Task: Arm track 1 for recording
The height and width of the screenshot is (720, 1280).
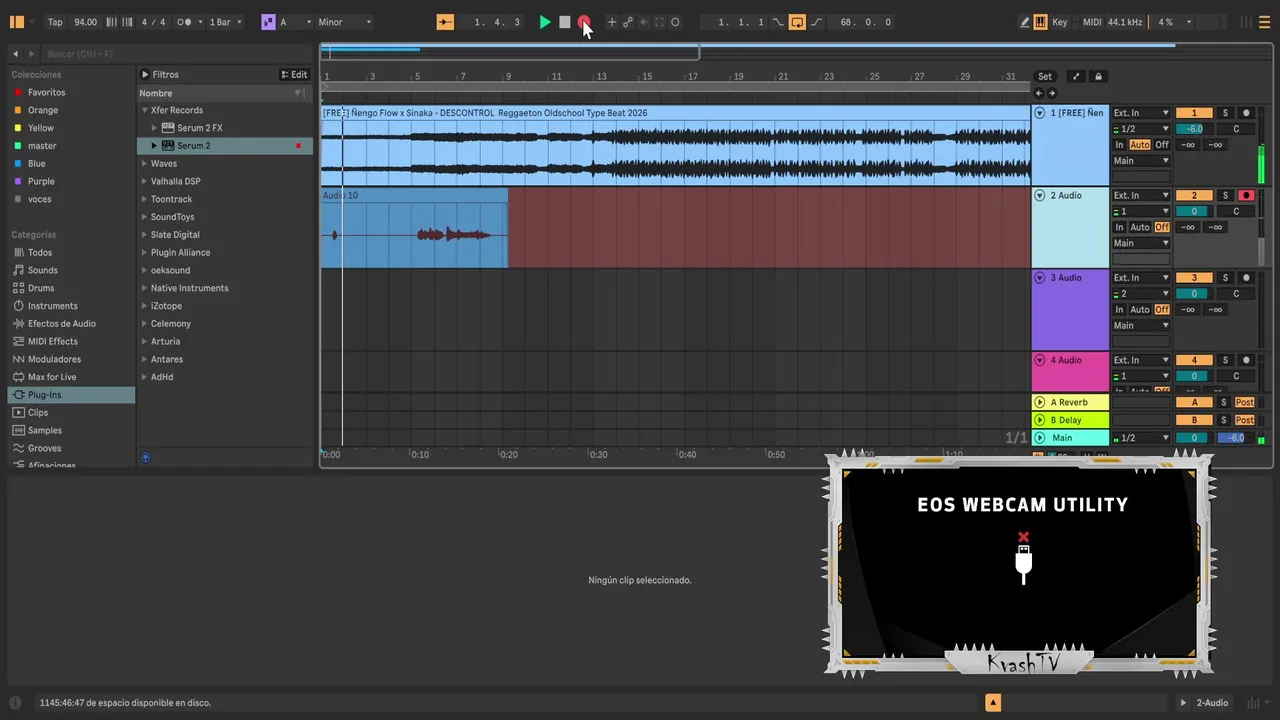Action: point(1246,113)
